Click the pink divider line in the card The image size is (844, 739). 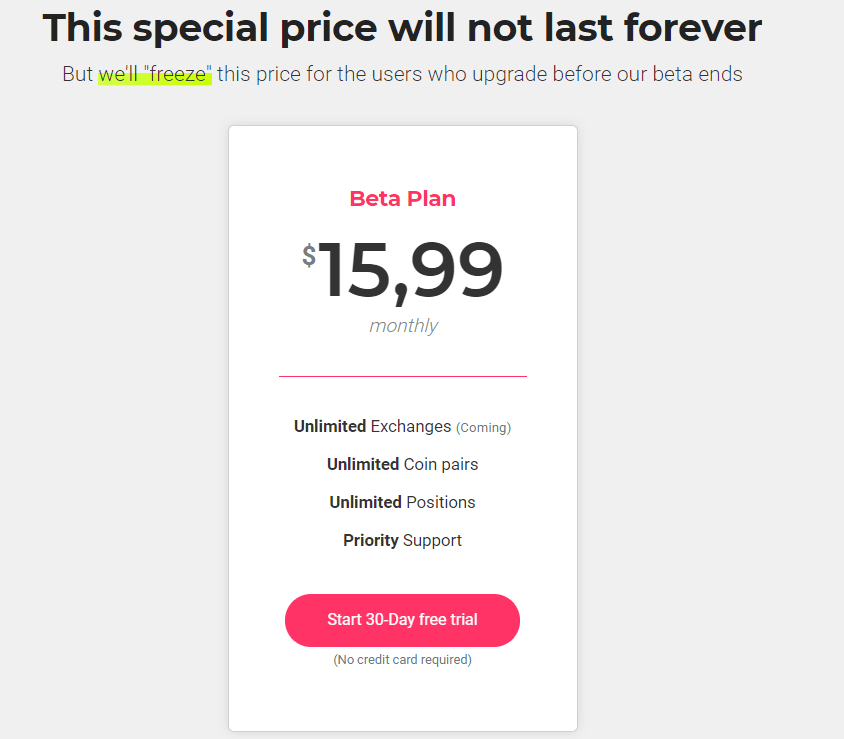click(x=403, y=376)
